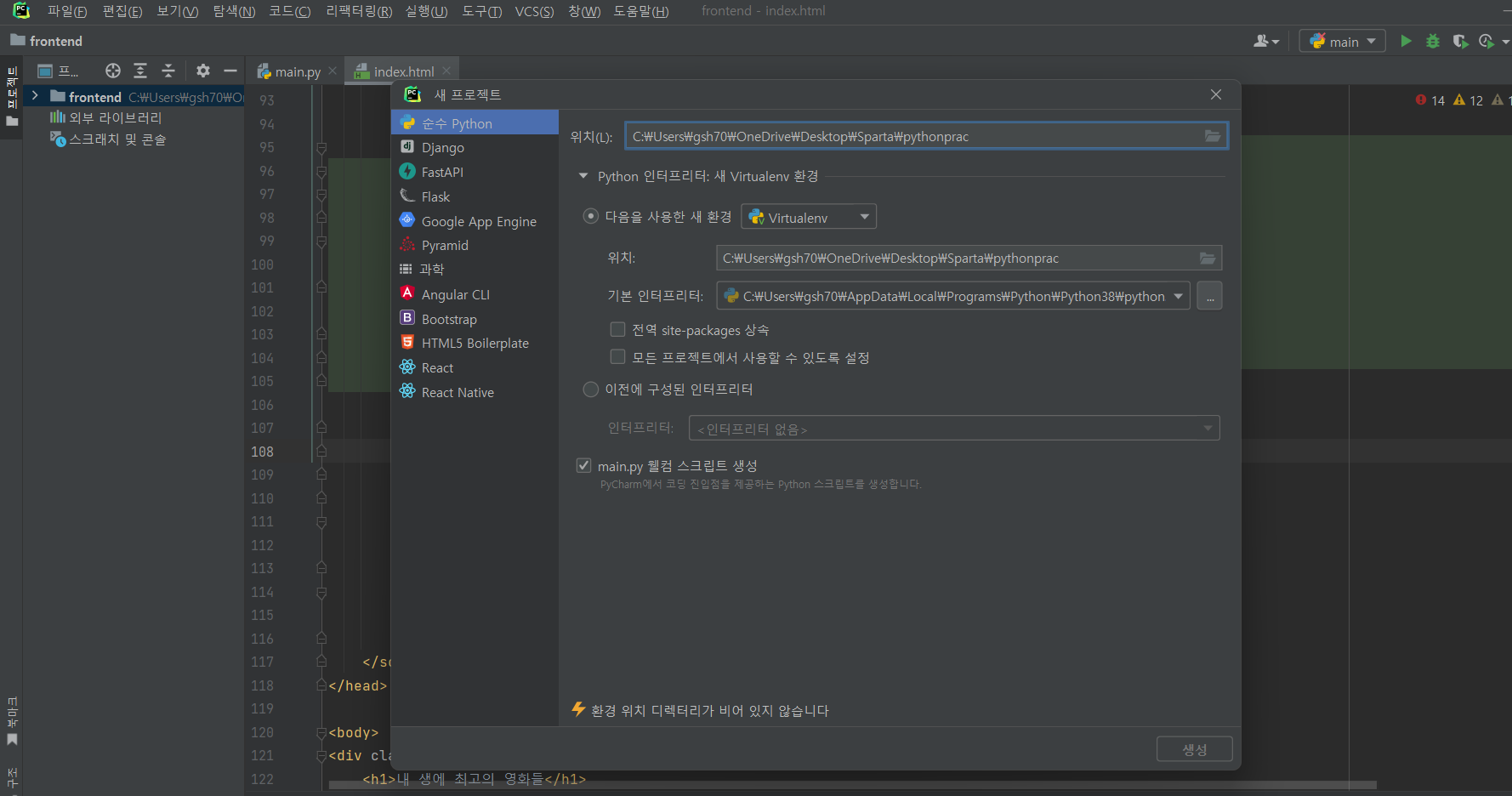Open the disabled 인터프리터 없음 dropdown
The width and height of the screenshot is (1512, 796).
point(954,428)
